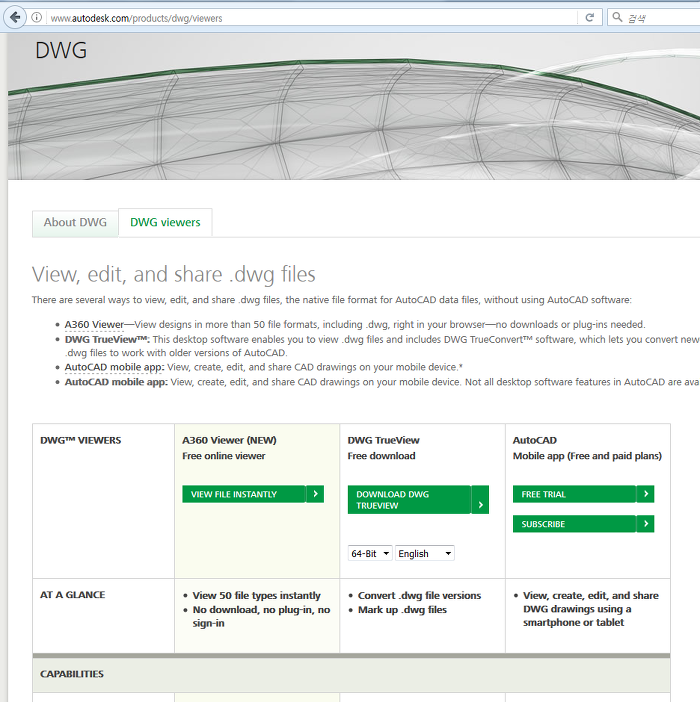The width and height of the screenshot is (700, 702).
Task: Click arrow on VIEW FILE INSTANTLY button
Action: click(315, 494)
